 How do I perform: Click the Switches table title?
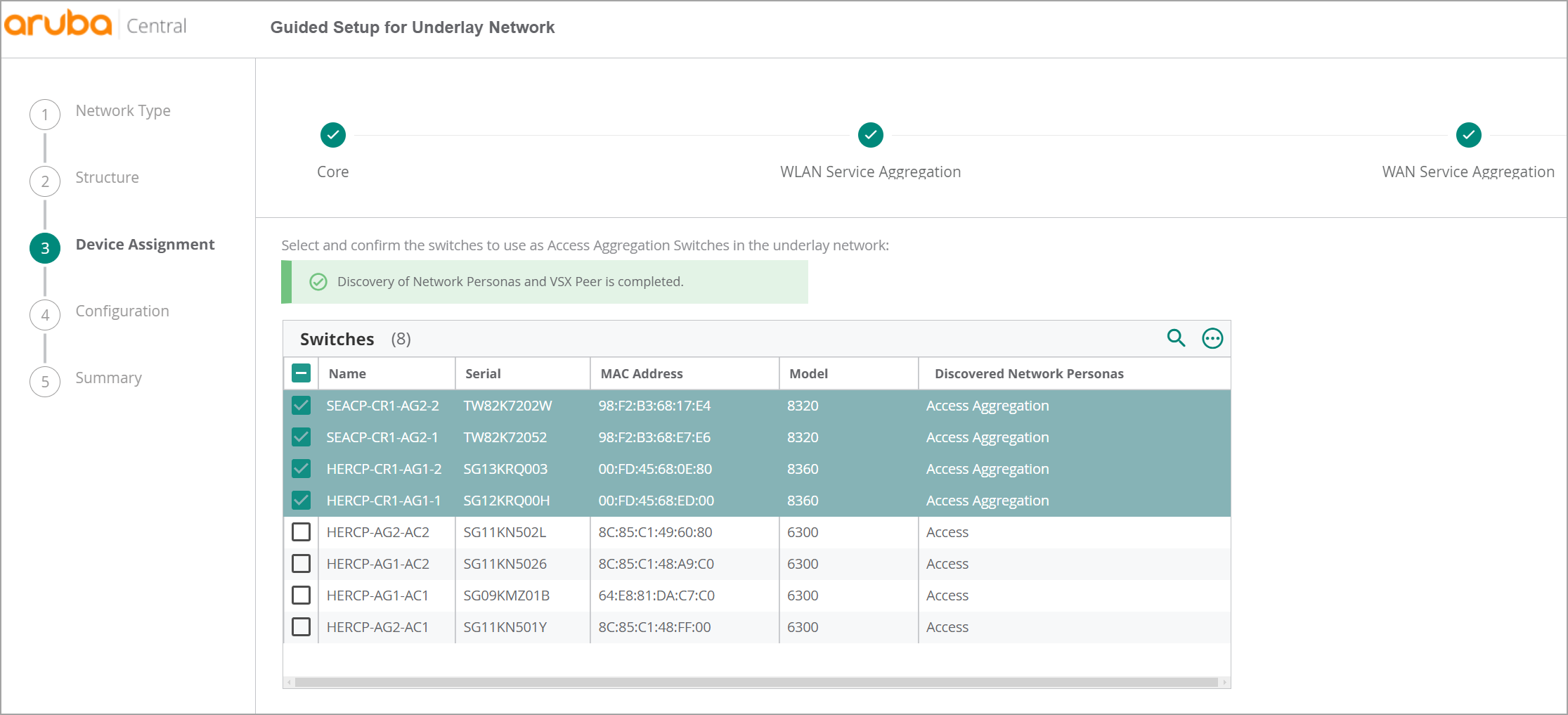(337, 339)
